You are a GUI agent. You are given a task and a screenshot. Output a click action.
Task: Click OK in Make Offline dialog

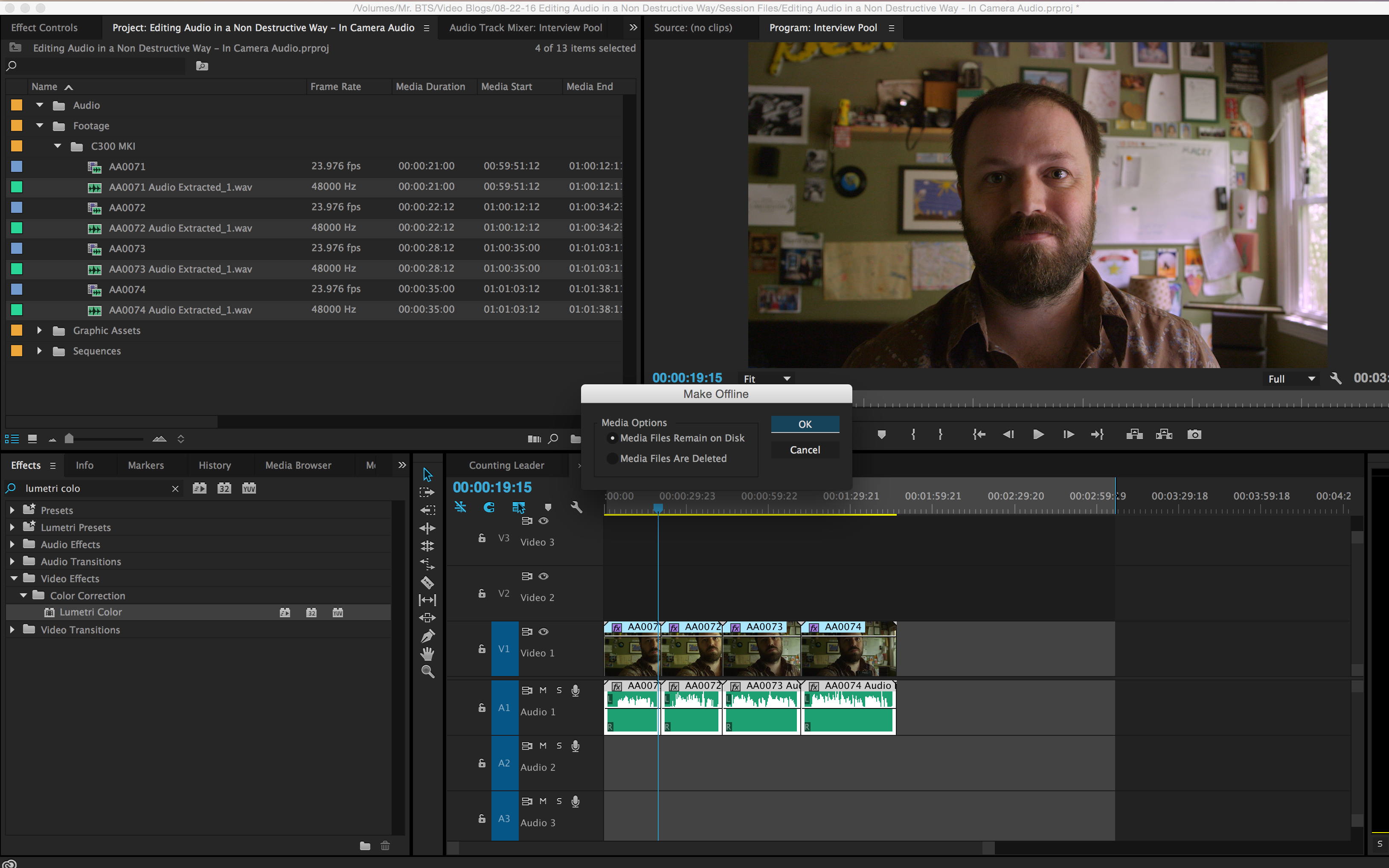pyautogui.click(x=805, y=423)
